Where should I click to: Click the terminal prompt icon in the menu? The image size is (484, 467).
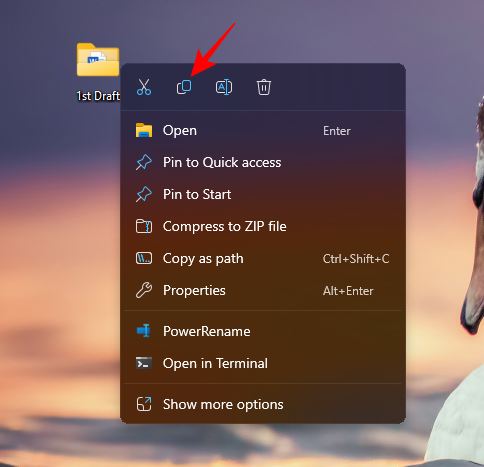click(144, 363)
